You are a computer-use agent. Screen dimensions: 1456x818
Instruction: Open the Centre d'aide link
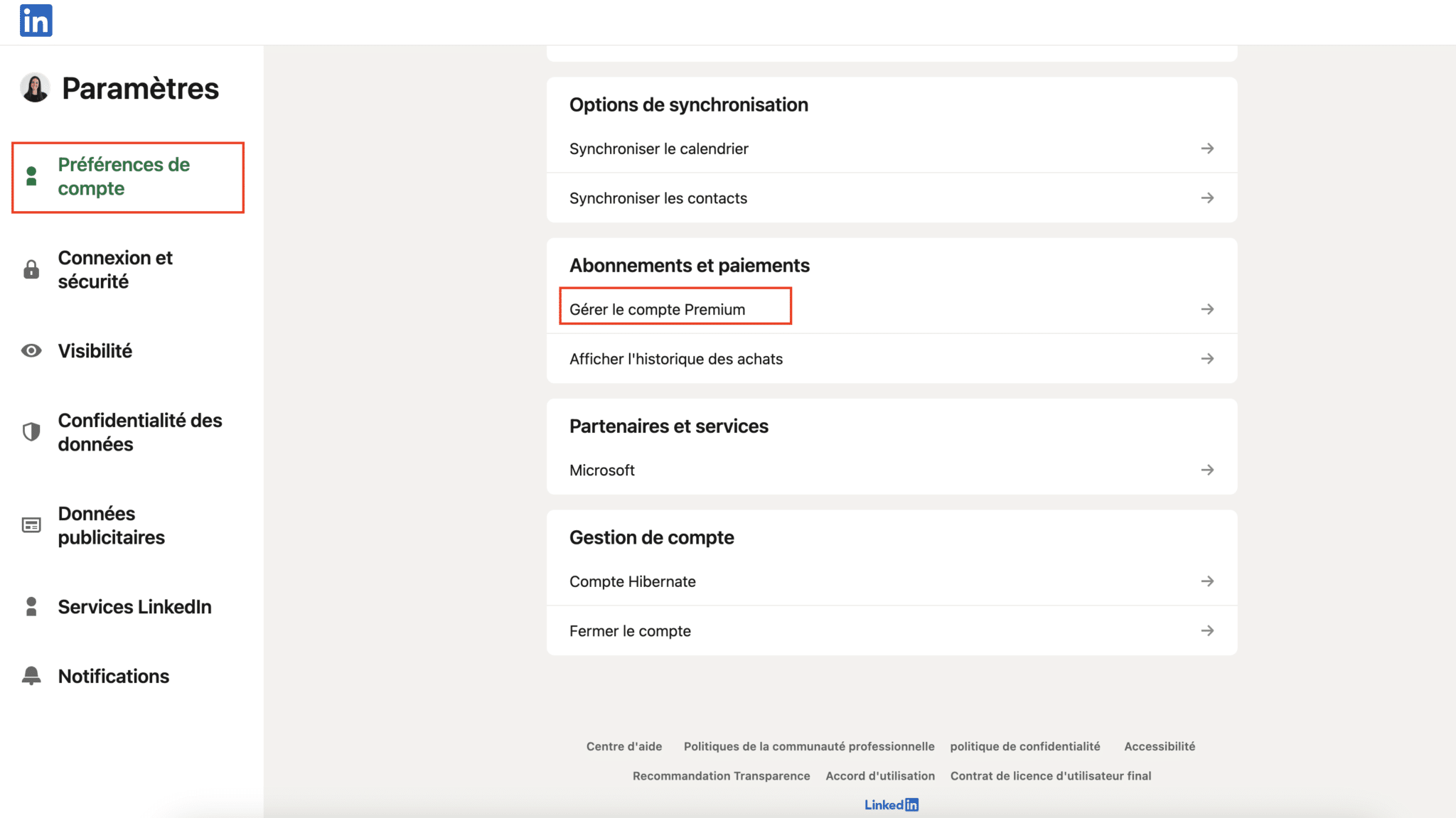pos(623,746)
